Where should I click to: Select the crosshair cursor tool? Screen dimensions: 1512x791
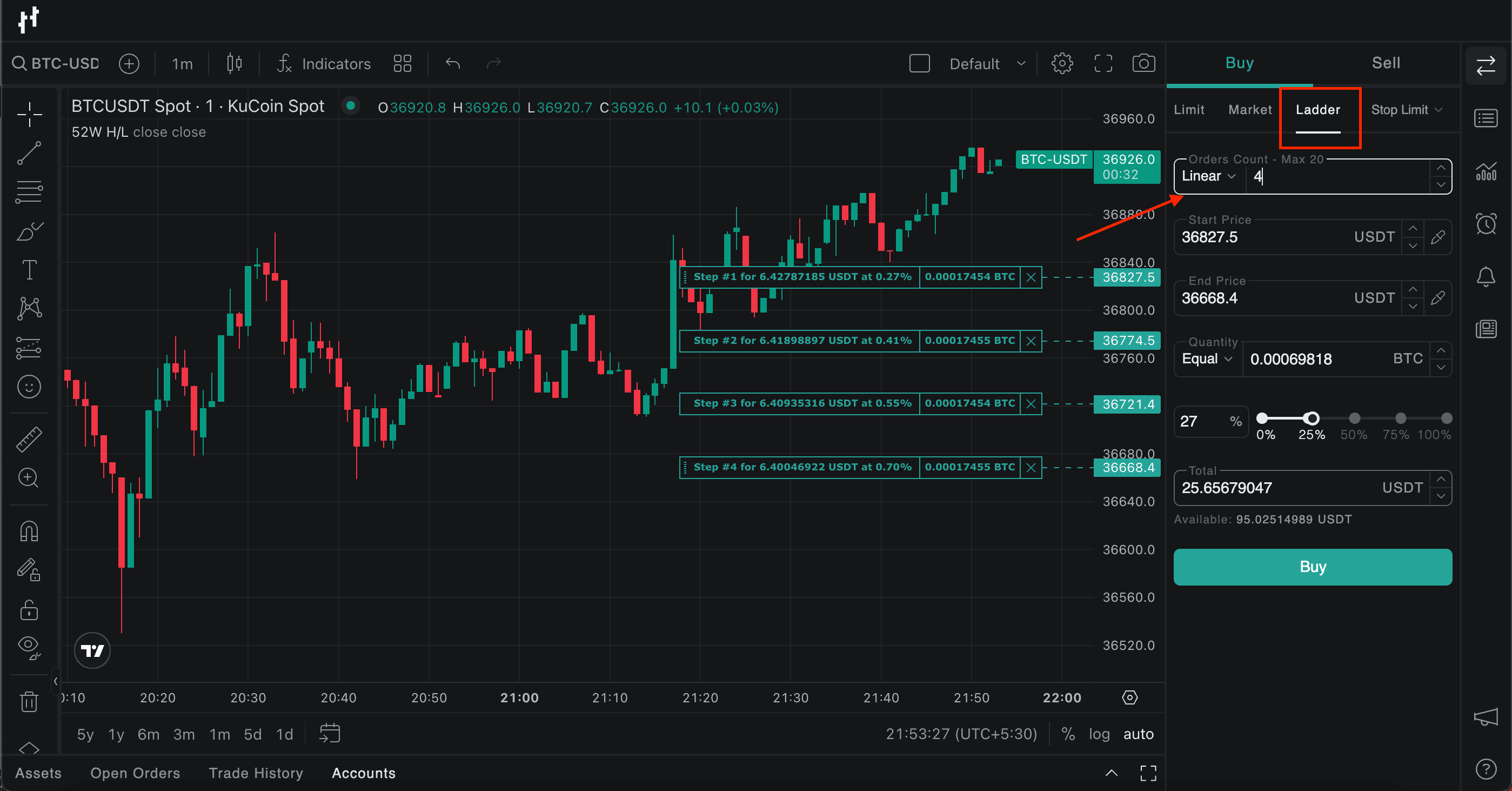click(29, 115)
